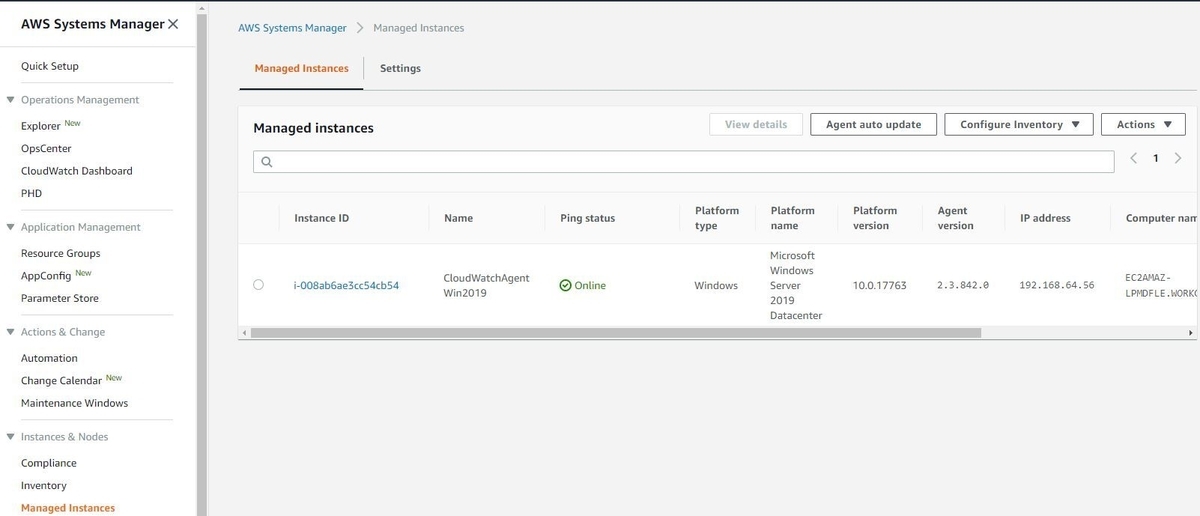Viewport: 1200px width, 516px height.
Task: Go to previous page arrow
Action: 1134,158
